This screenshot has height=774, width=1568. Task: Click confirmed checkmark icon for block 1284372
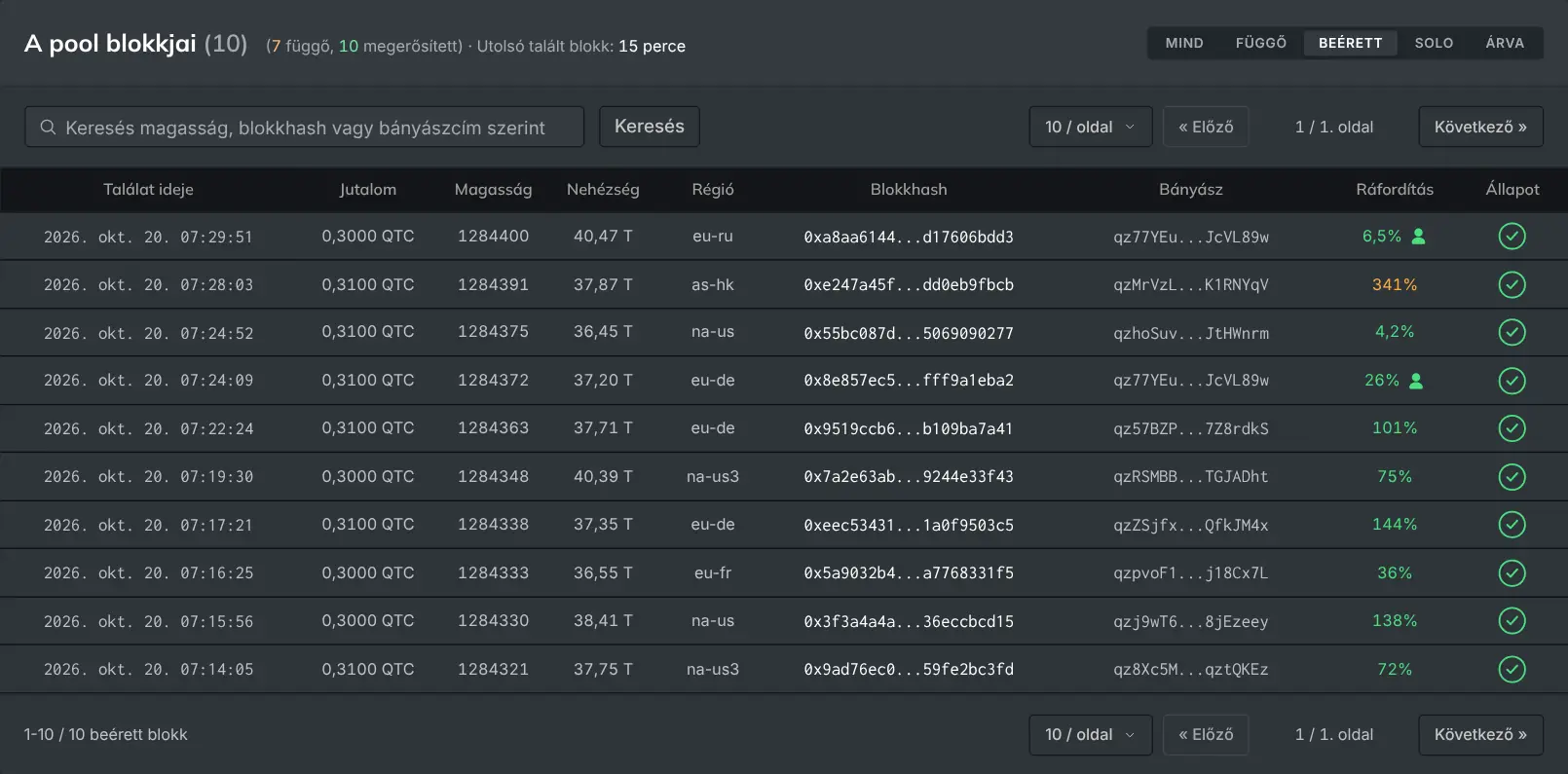pos(1512,381)
